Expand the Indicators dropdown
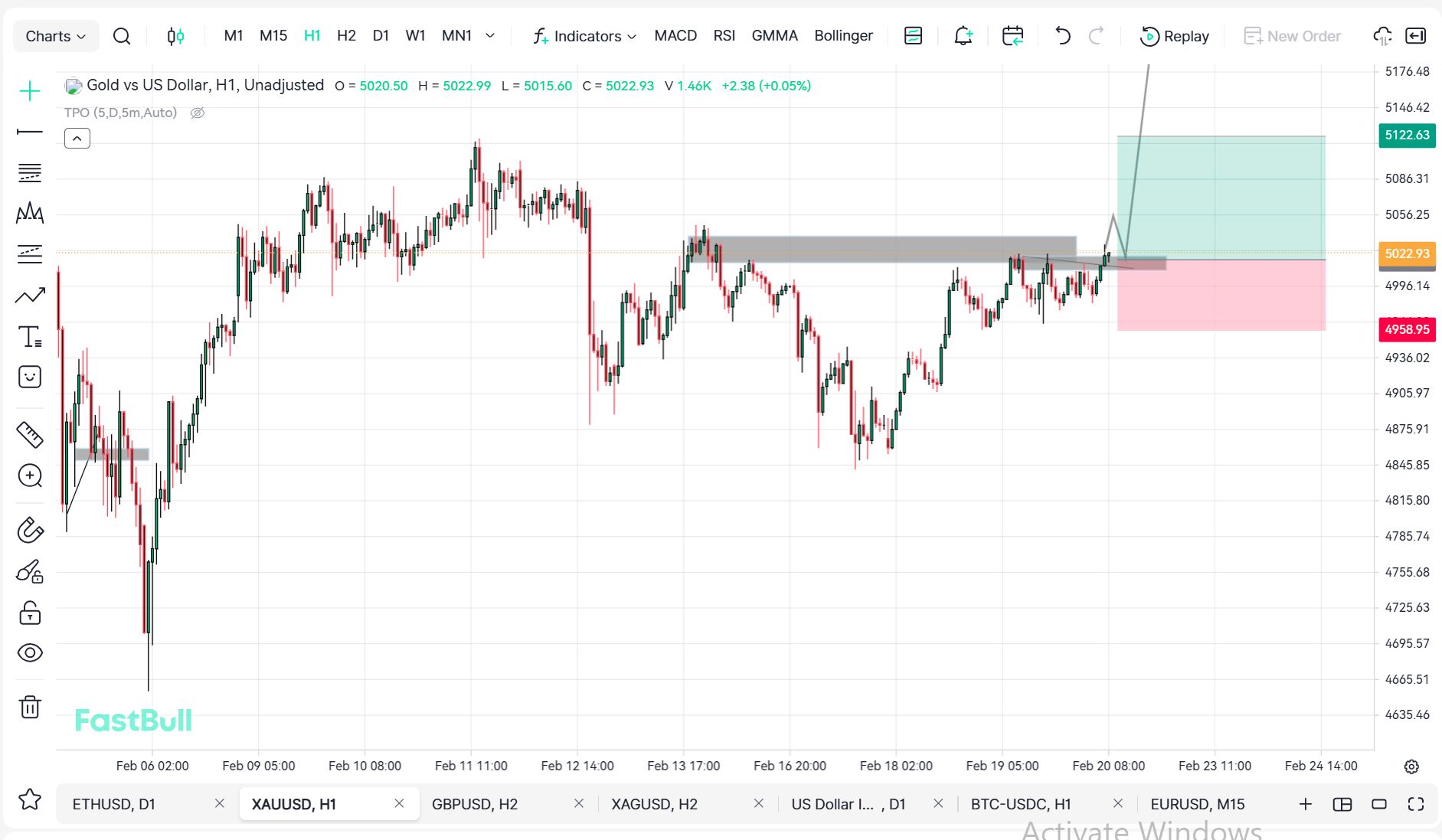 (x=585, y=36)
